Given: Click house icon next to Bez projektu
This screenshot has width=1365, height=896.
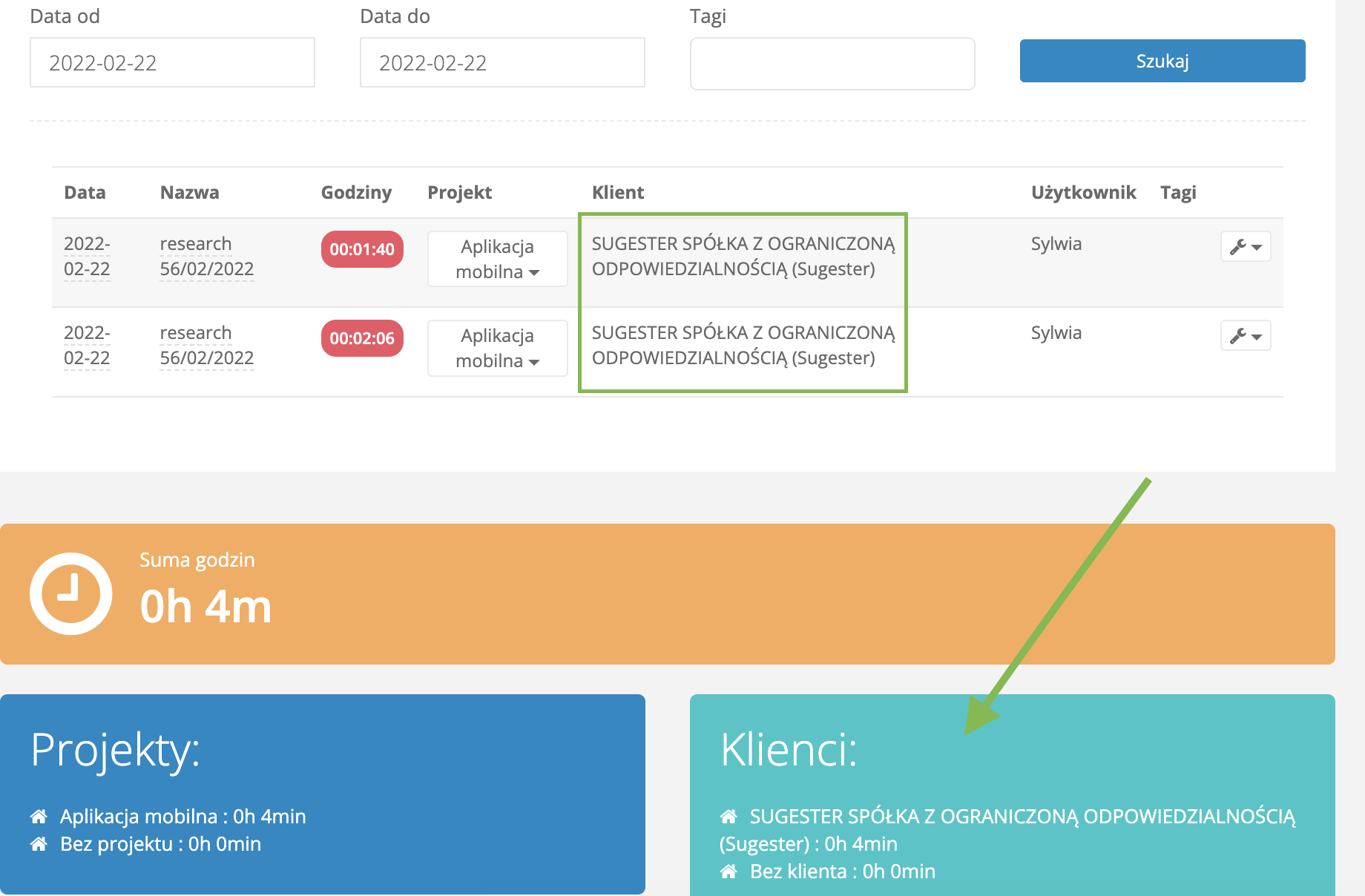Looking at the screenshot, I should point(39,843).
